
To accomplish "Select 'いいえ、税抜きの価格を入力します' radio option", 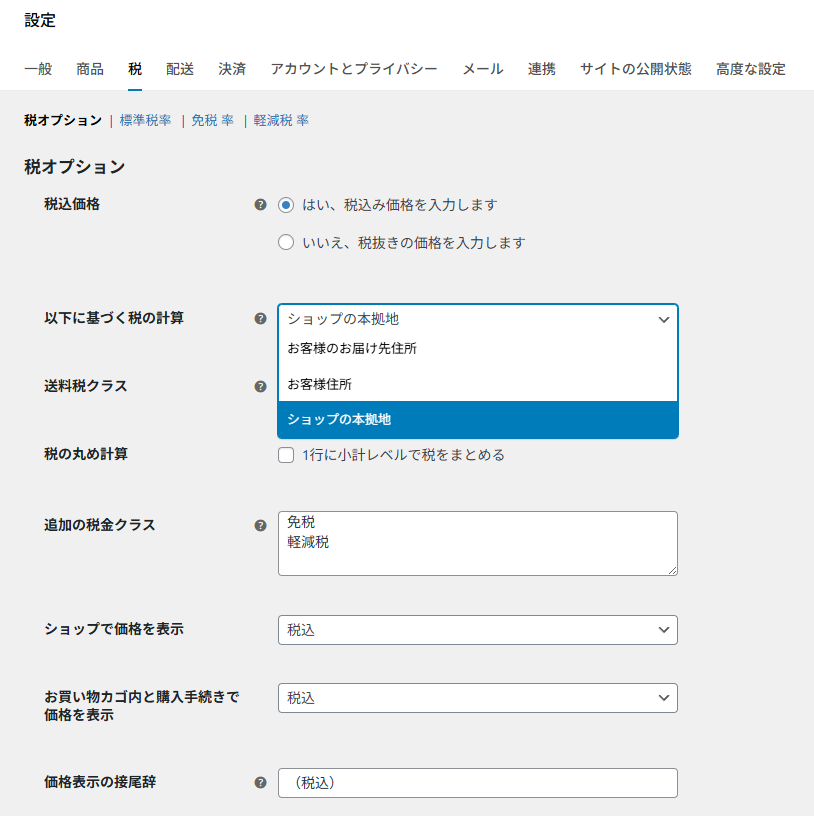I will pyautogui.click(x=286, y=242).
